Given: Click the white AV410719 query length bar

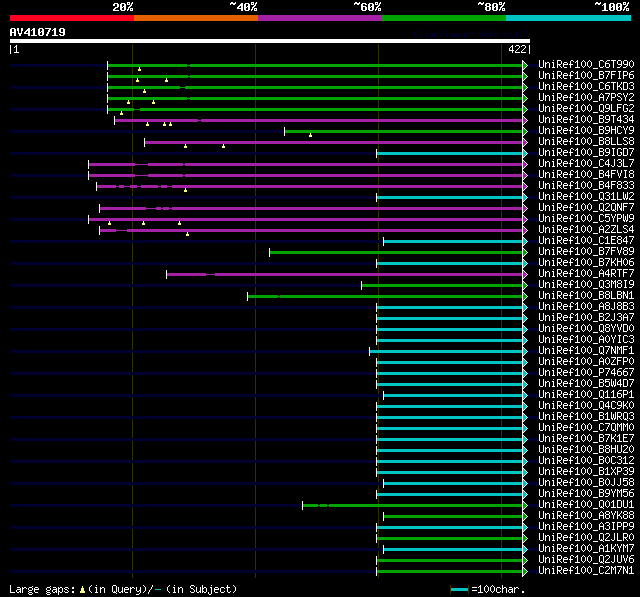Looking at the screenshot, I should click(270, 41).
